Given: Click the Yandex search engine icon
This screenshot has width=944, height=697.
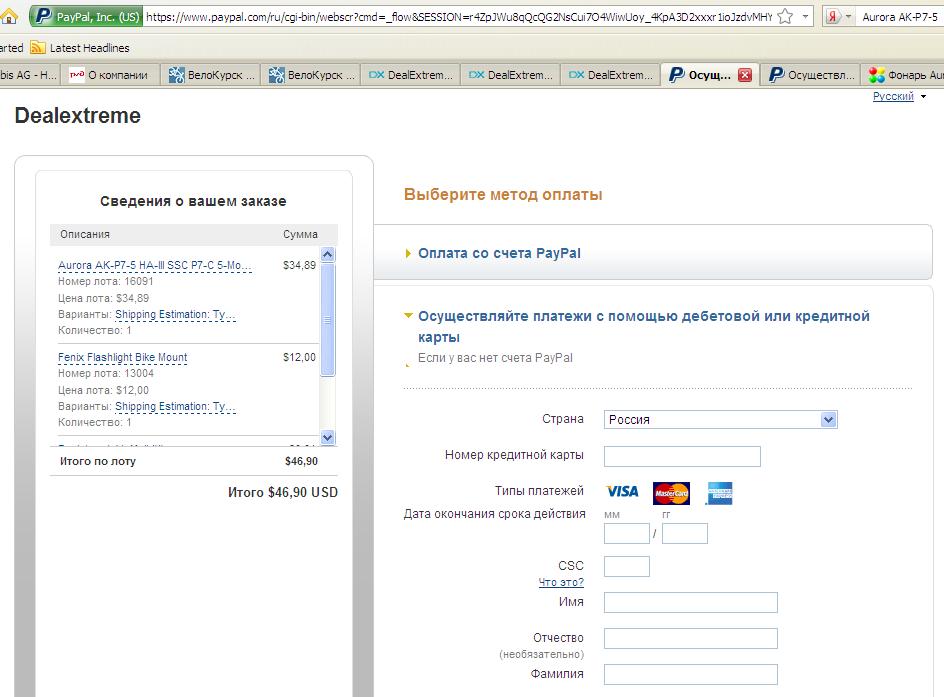Looking at the screenshot, I should click(x=833, y=16).
